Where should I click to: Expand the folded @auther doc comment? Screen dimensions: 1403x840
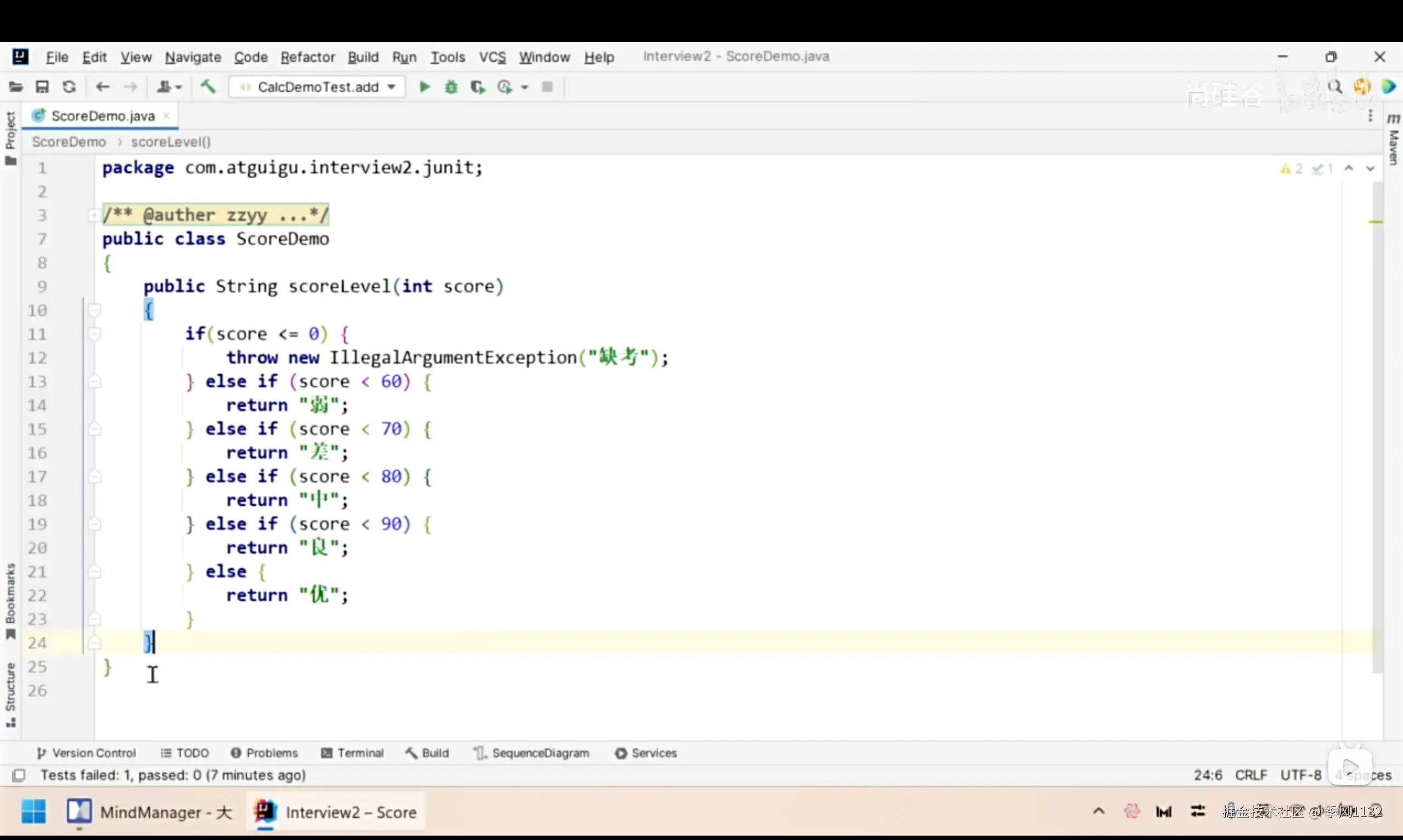point(93,215)
